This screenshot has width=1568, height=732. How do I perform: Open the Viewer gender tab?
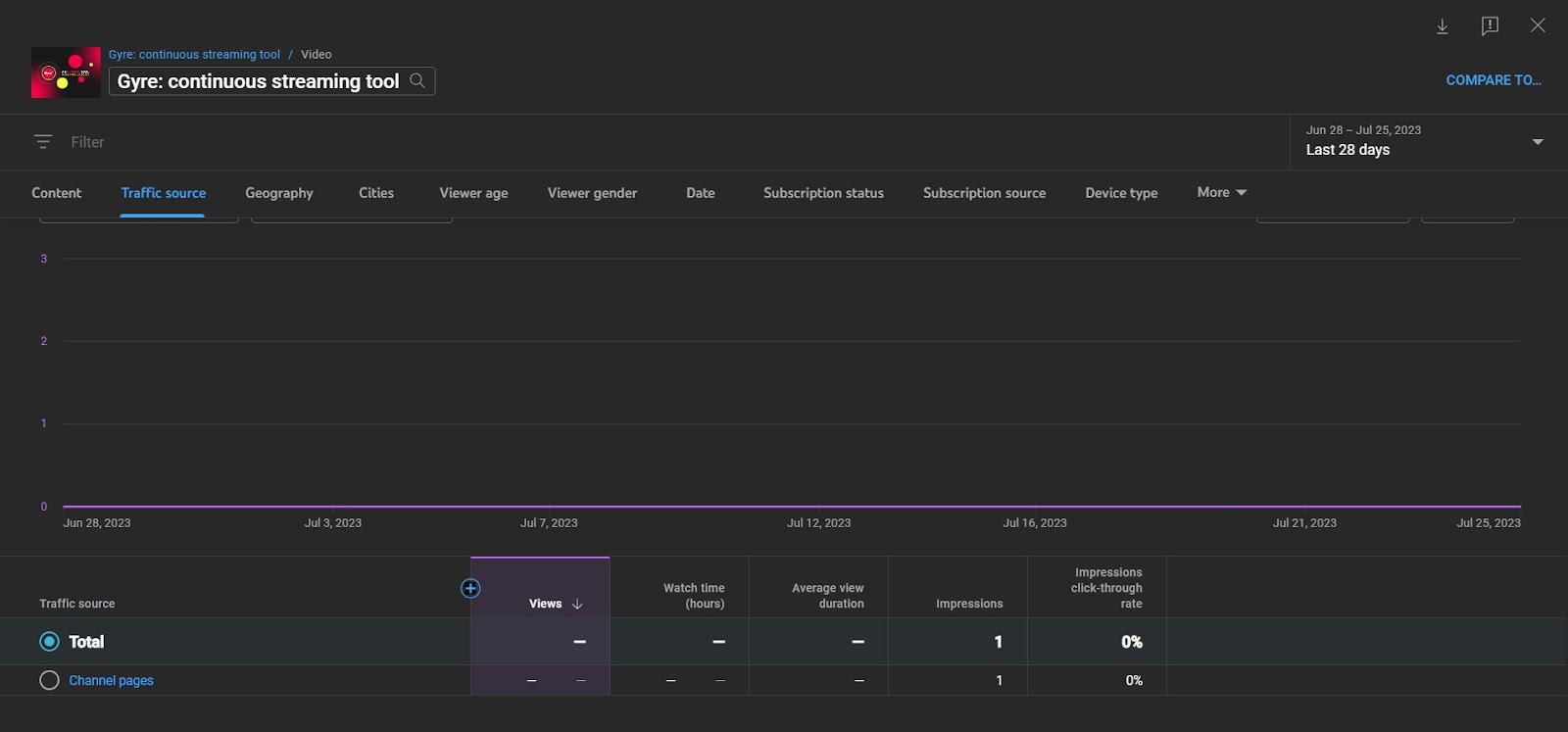click(x=592, y=193)
